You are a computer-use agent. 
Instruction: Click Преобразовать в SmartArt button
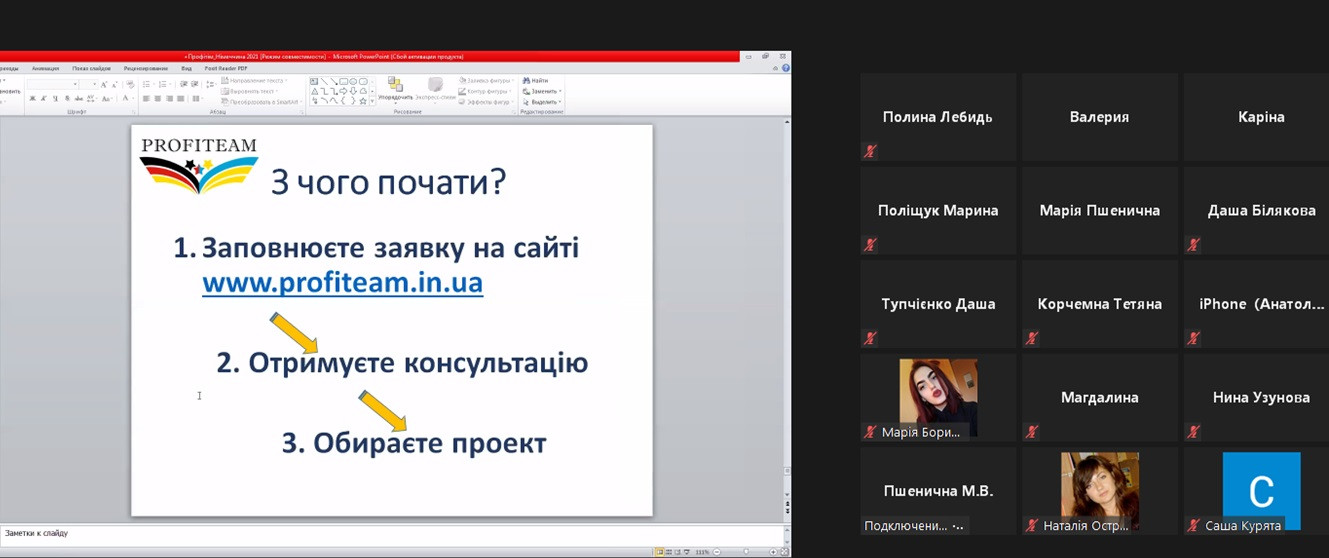point(261,102)
